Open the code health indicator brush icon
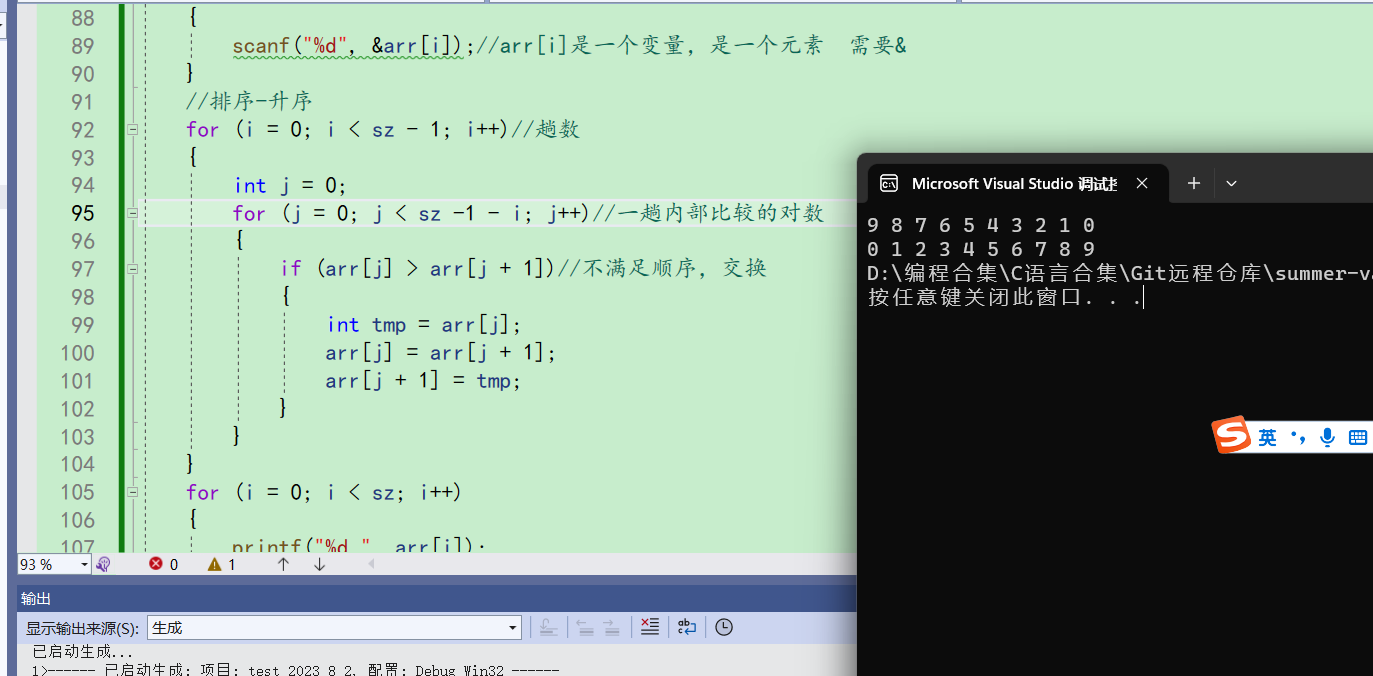Viewport: 1373px width, 676px height. click(x=102, y=564)
